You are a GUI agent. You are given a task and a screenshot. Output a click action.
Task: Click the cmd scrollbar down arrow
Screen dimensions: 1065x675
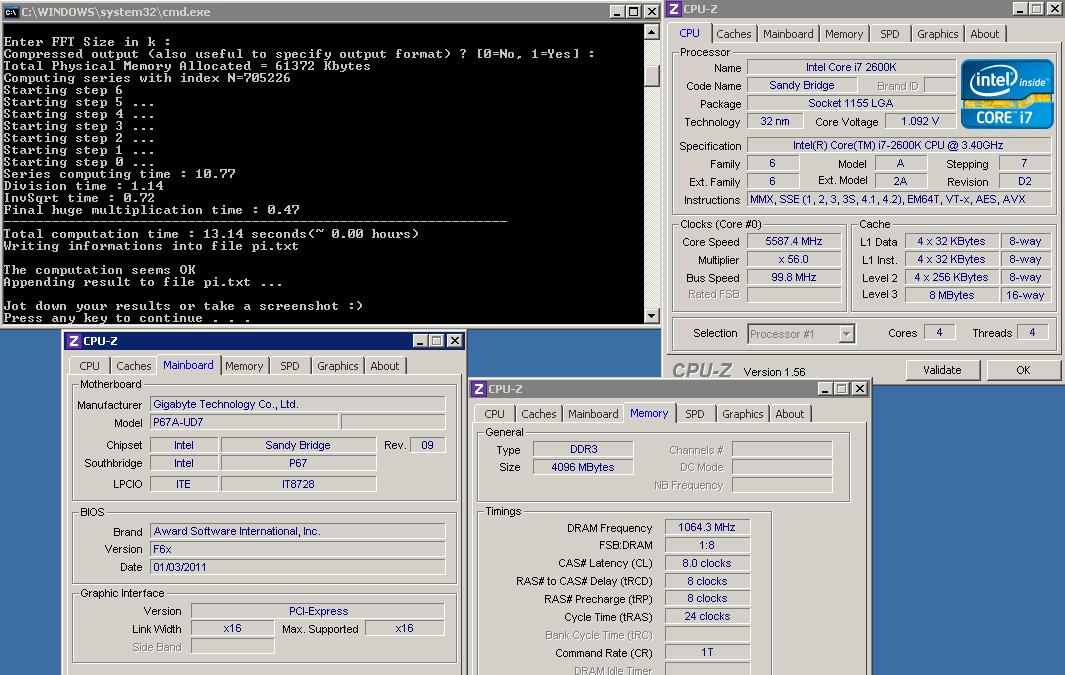pyautogui.click(x=651, y=315)
